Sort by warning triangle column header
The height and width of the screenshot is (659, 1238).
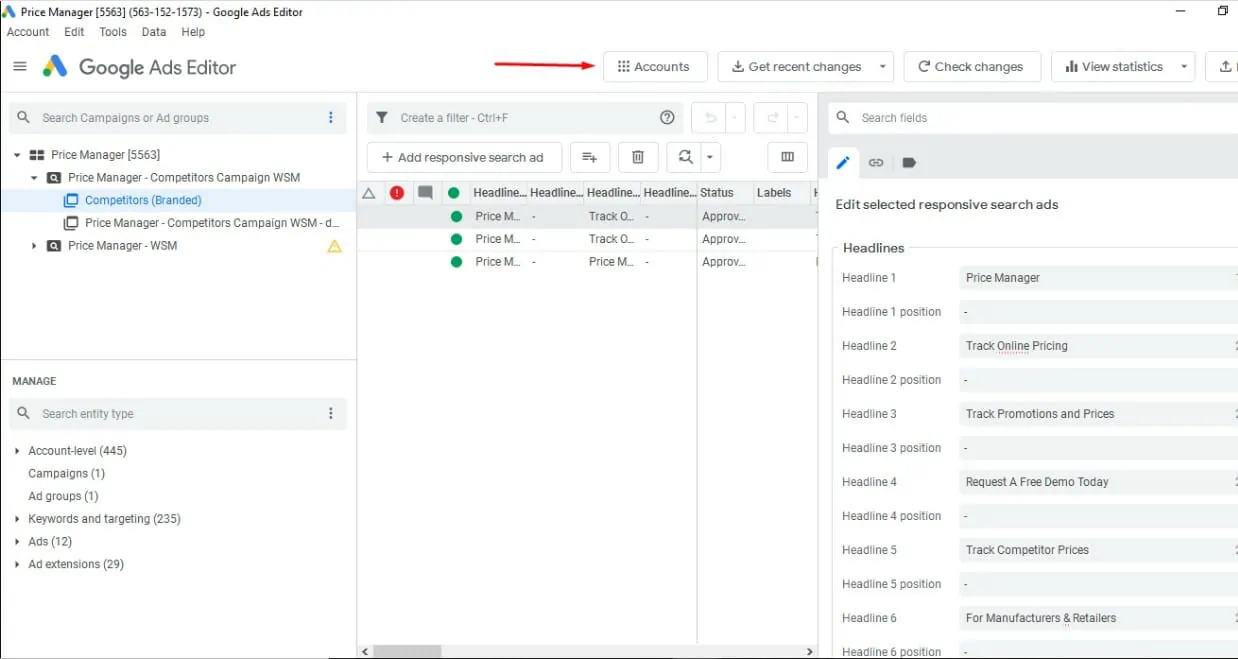point(369,193)
